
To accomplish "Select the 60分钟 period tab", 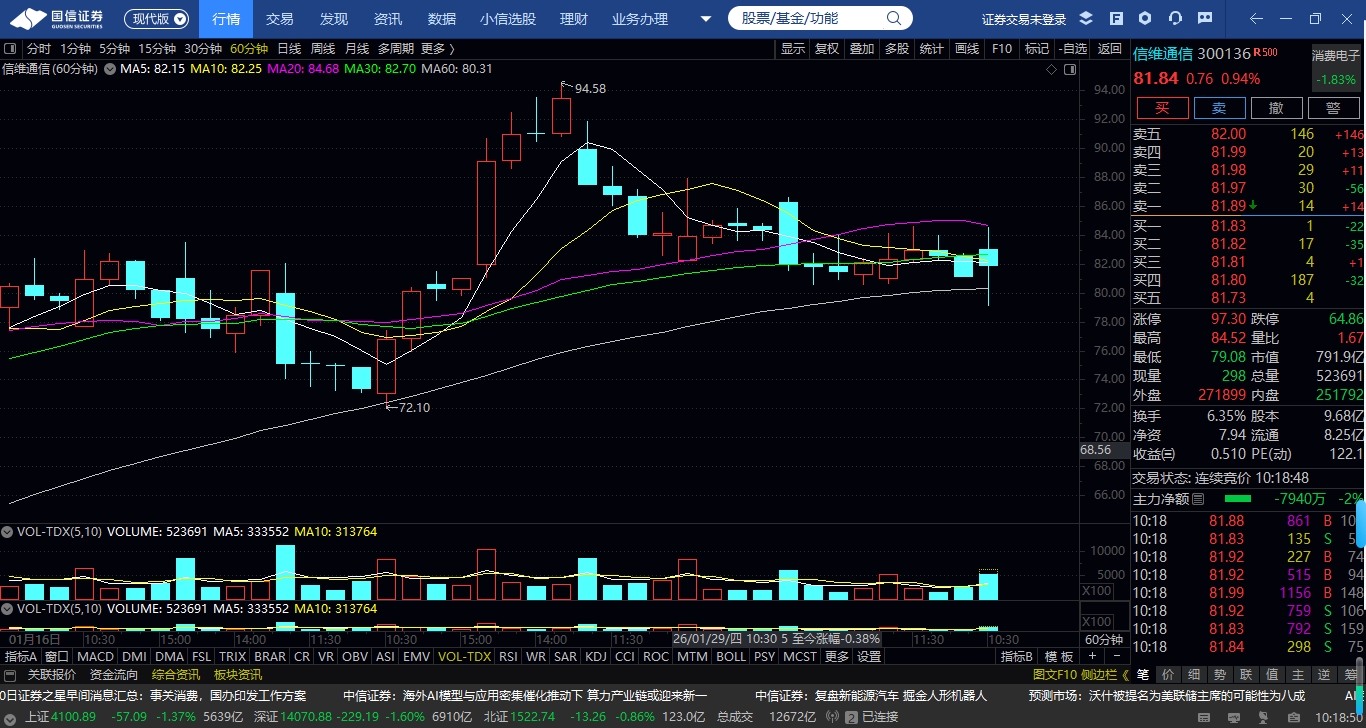I will (x=249, y=48).
